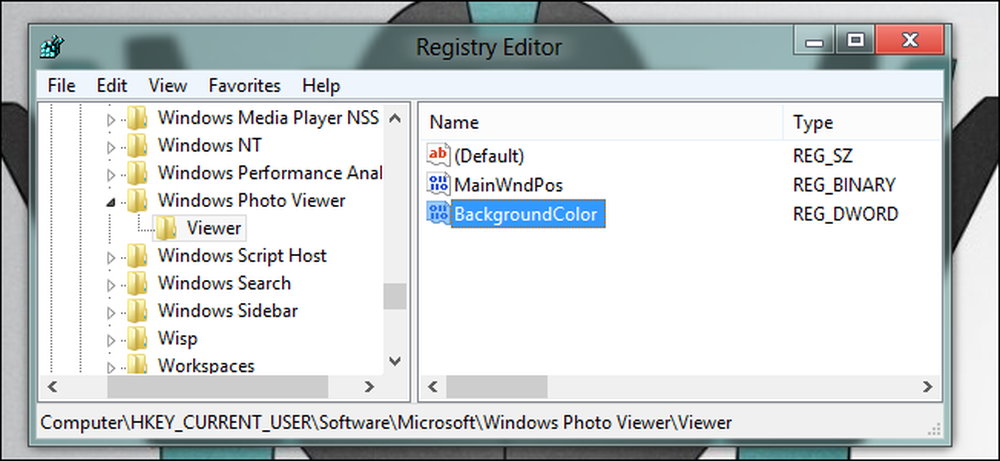1000x461 pixels.
Task: Click the Windows Performance Anal folder icon
Action: tap(136, 173)
